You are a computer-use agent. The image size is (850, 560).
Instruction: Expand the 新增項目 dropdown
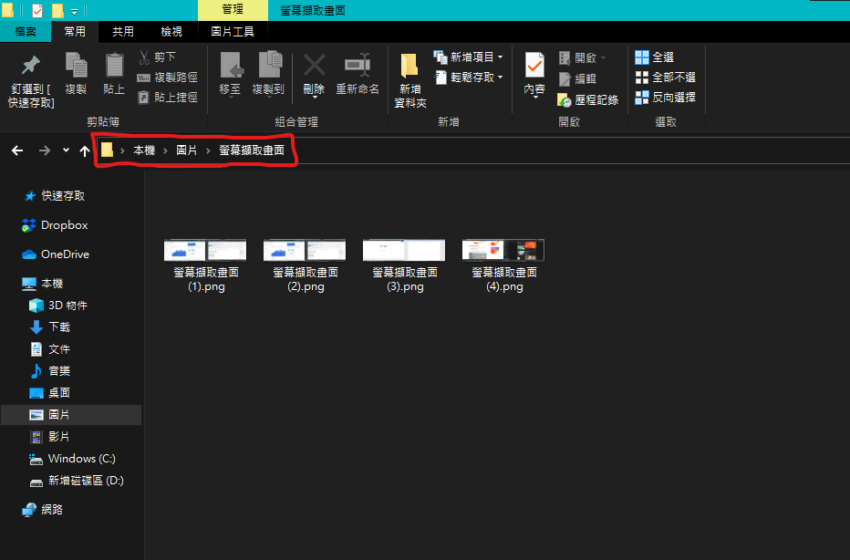point(500,57)
